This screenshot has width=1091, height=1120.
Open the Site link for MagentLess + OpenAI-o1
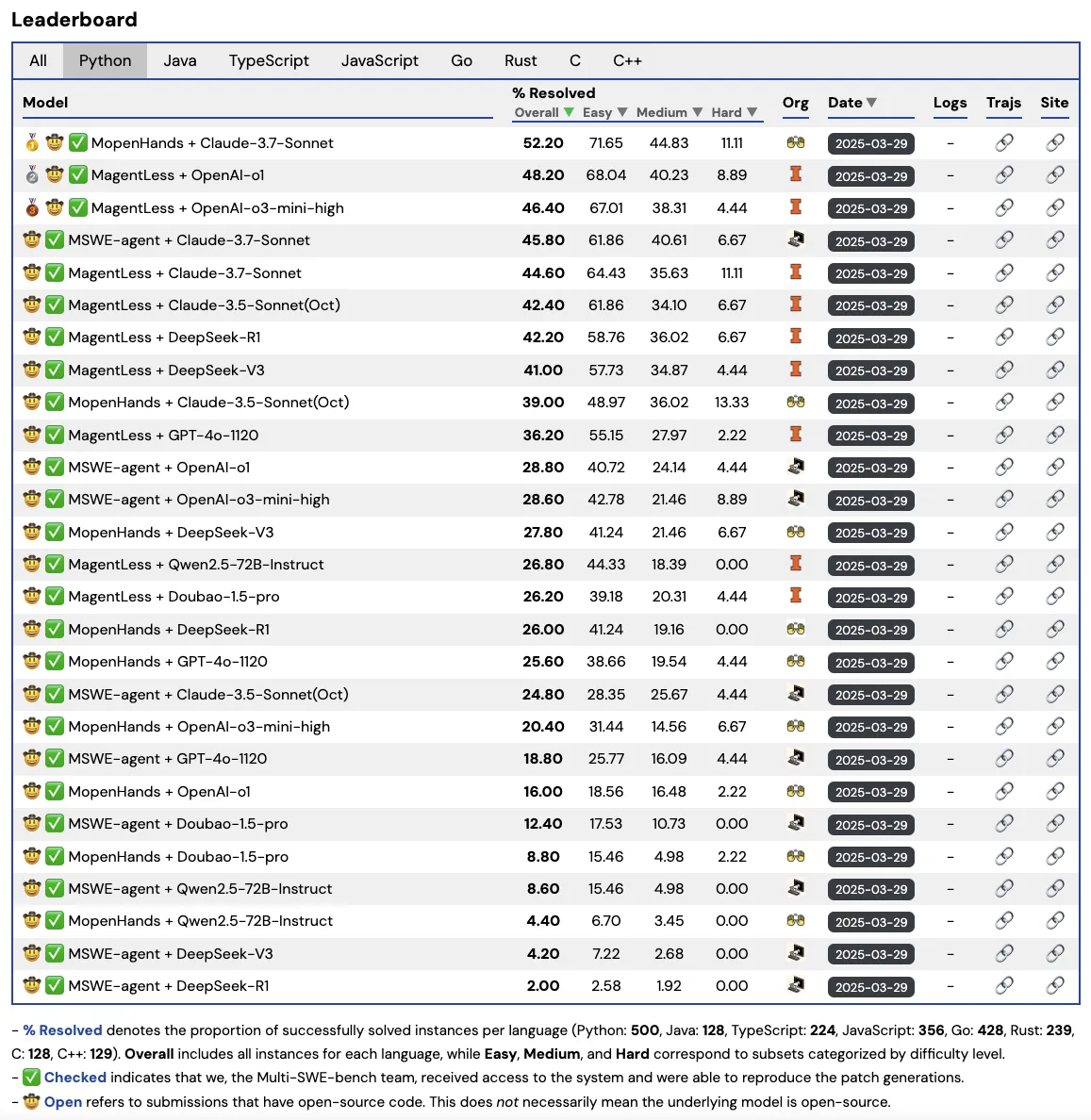(1054, 175)
